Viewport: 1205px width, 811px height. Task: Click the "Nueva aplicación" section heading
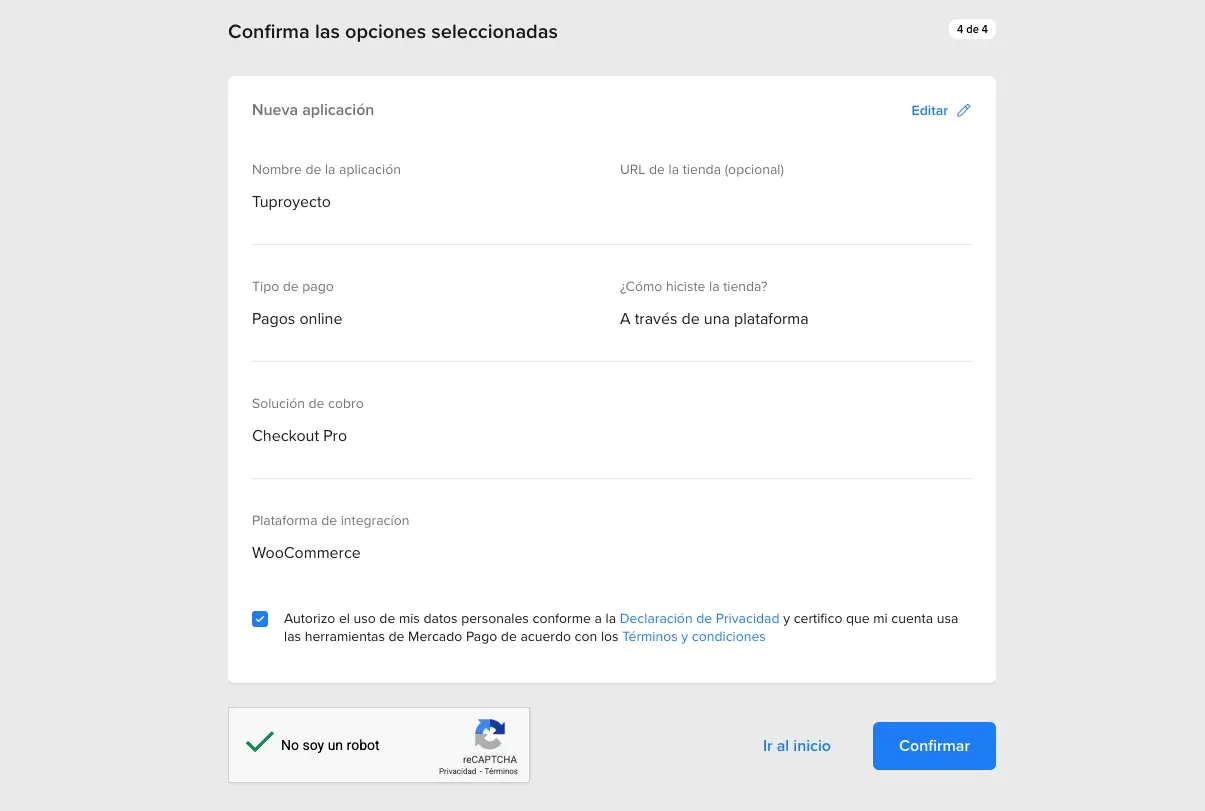point(313,110)
